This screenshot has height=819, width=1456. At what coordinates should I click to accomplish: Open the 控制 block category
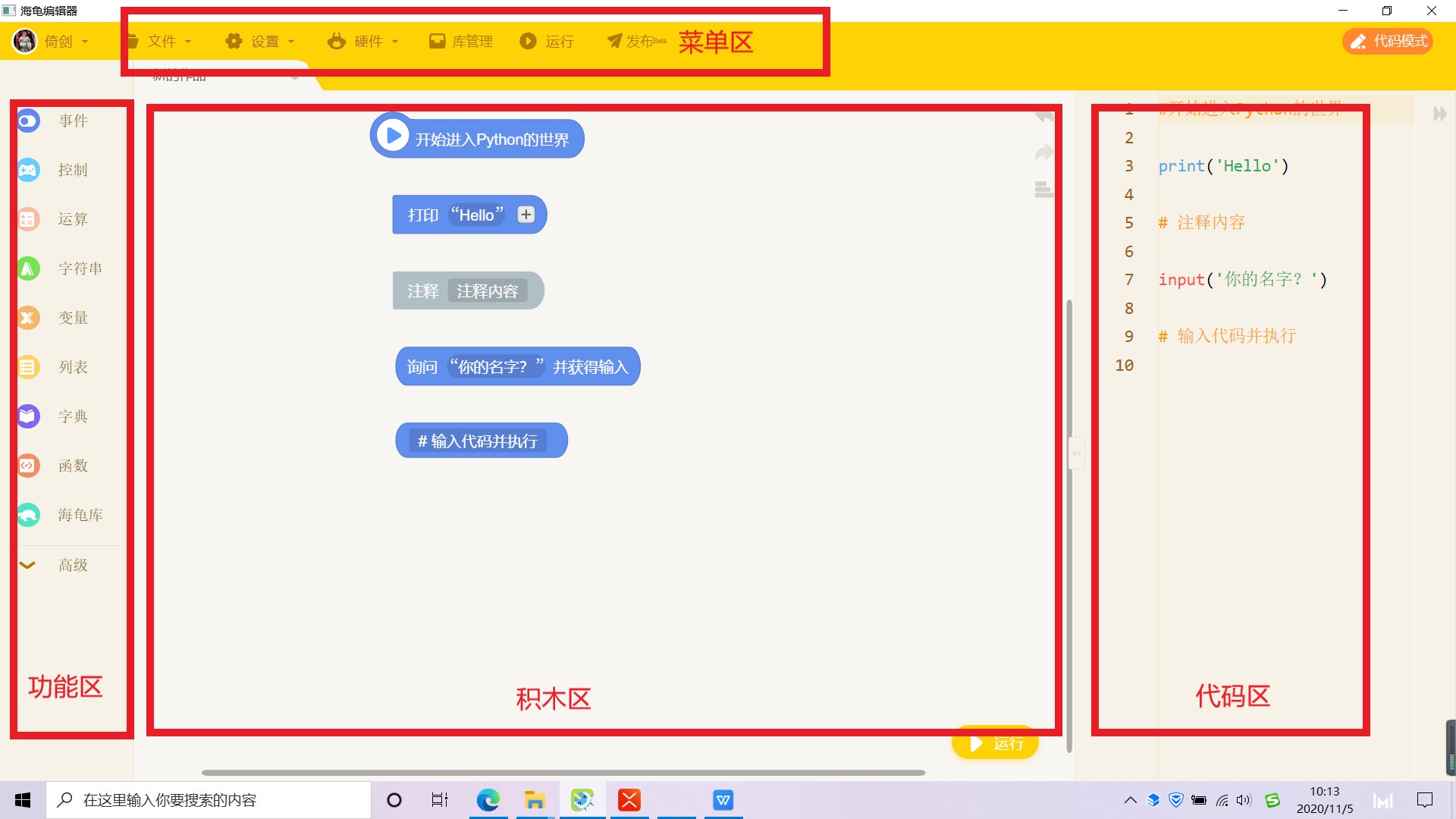[x=53, y=170]
